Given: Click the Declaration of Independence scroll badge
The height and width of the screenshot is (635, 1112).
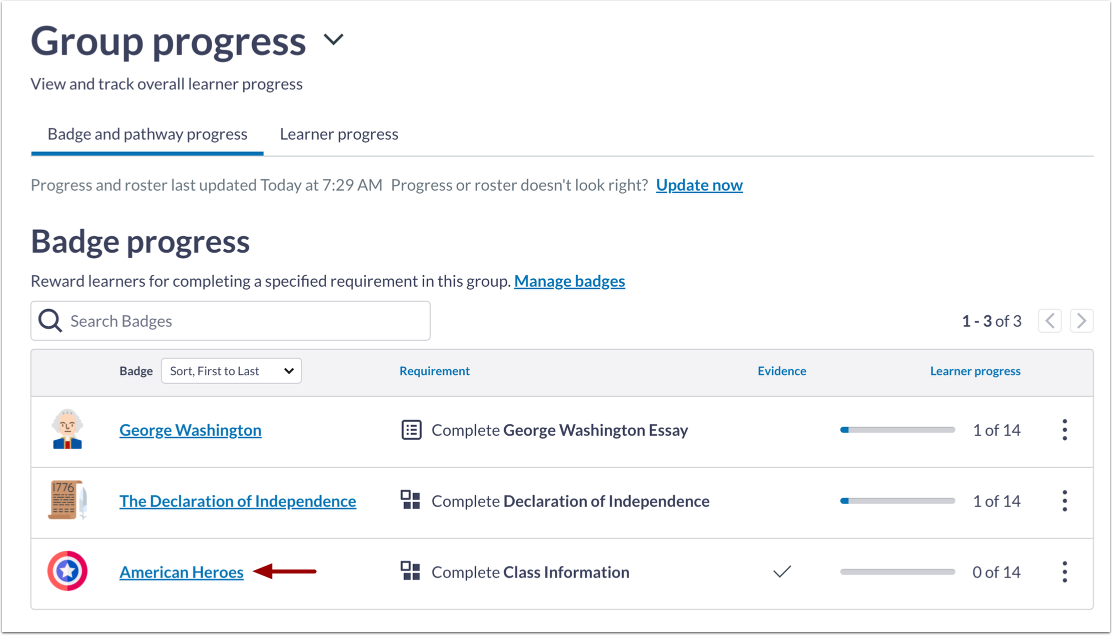Looking at the screenshot, I should pyautogui.click(x=67, y=501).
